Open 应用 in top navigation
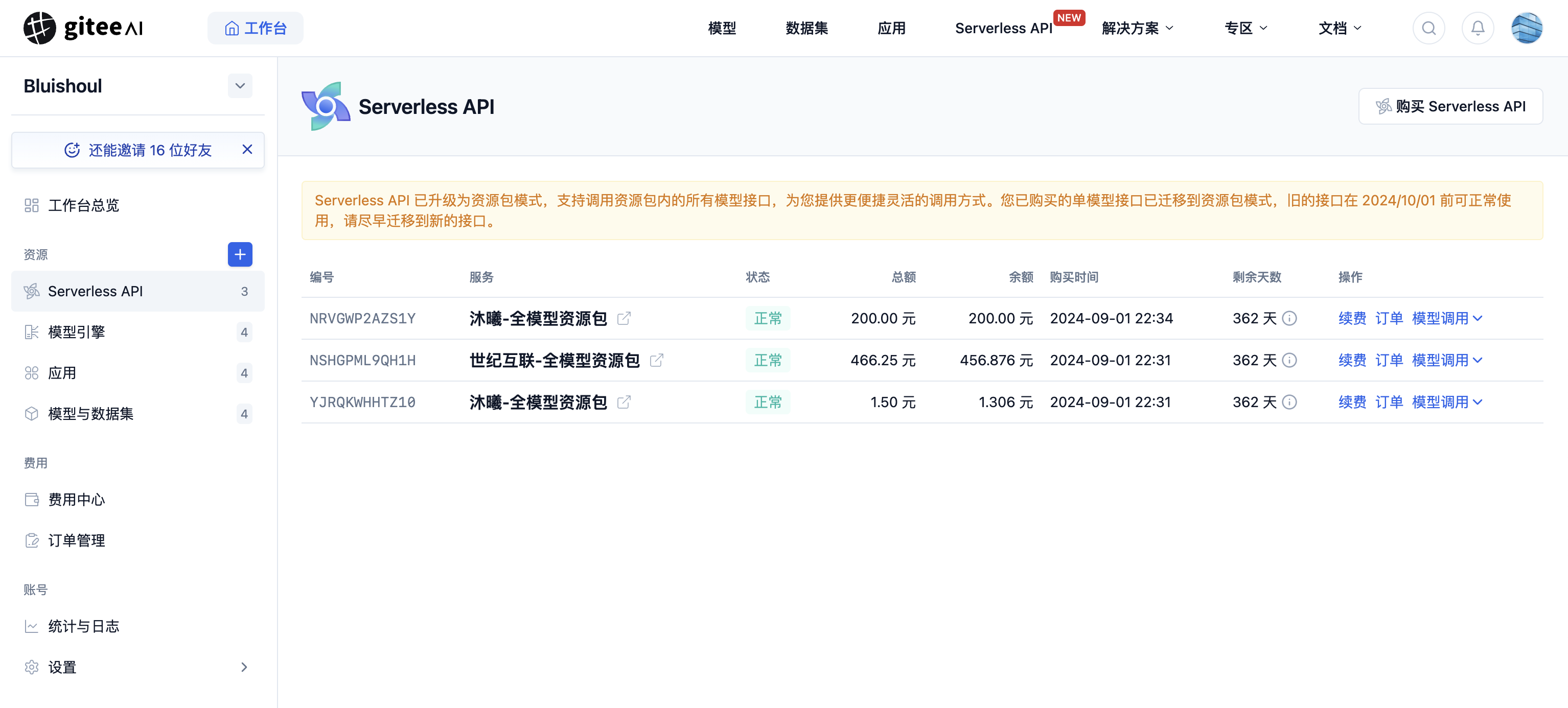Viewport: 1568px width, 708px height. click(x=891, y=28)
